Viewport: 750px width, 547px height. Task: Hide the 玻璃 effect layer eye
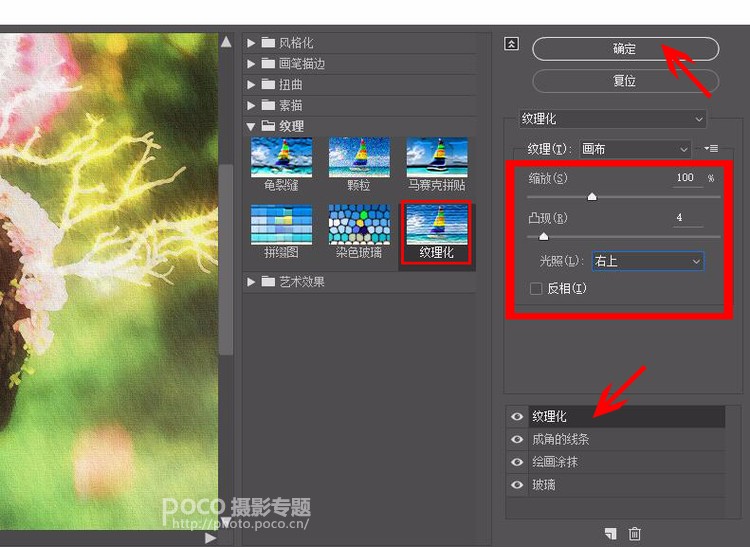pyautogui.click(x=517, y=485)
